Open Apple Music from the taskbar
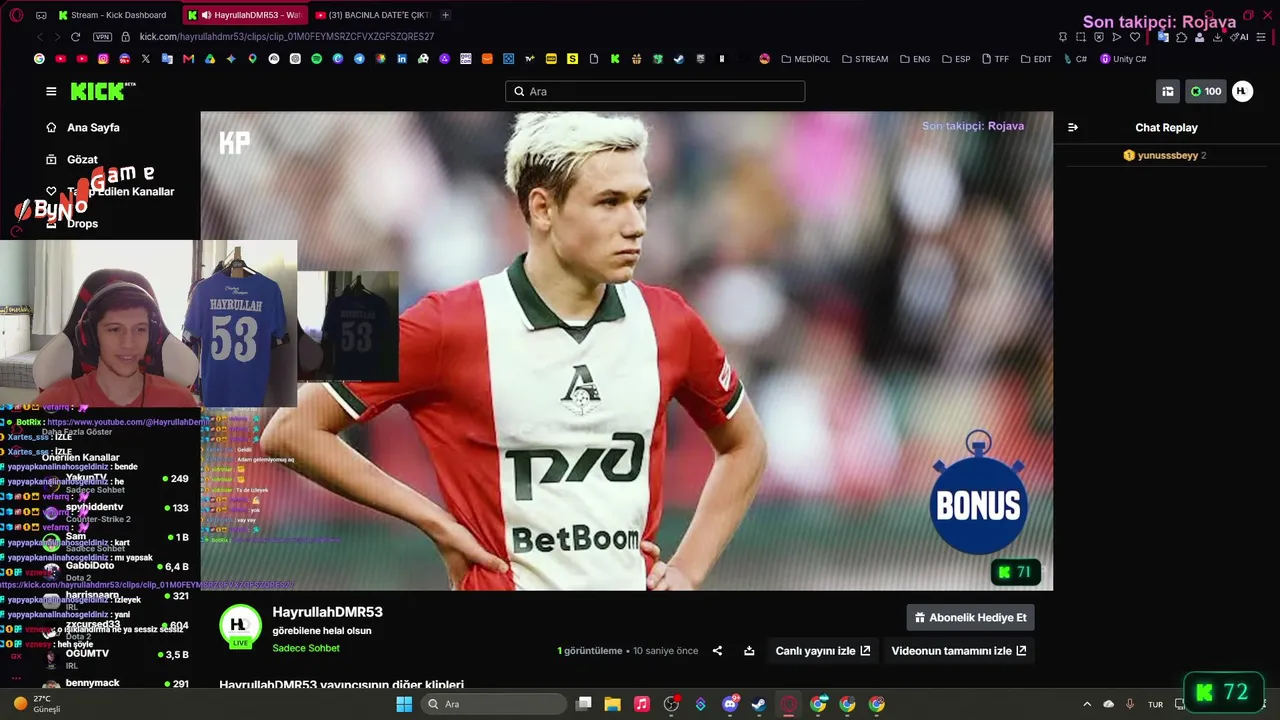1280x720 pixels. click(642, 704)
